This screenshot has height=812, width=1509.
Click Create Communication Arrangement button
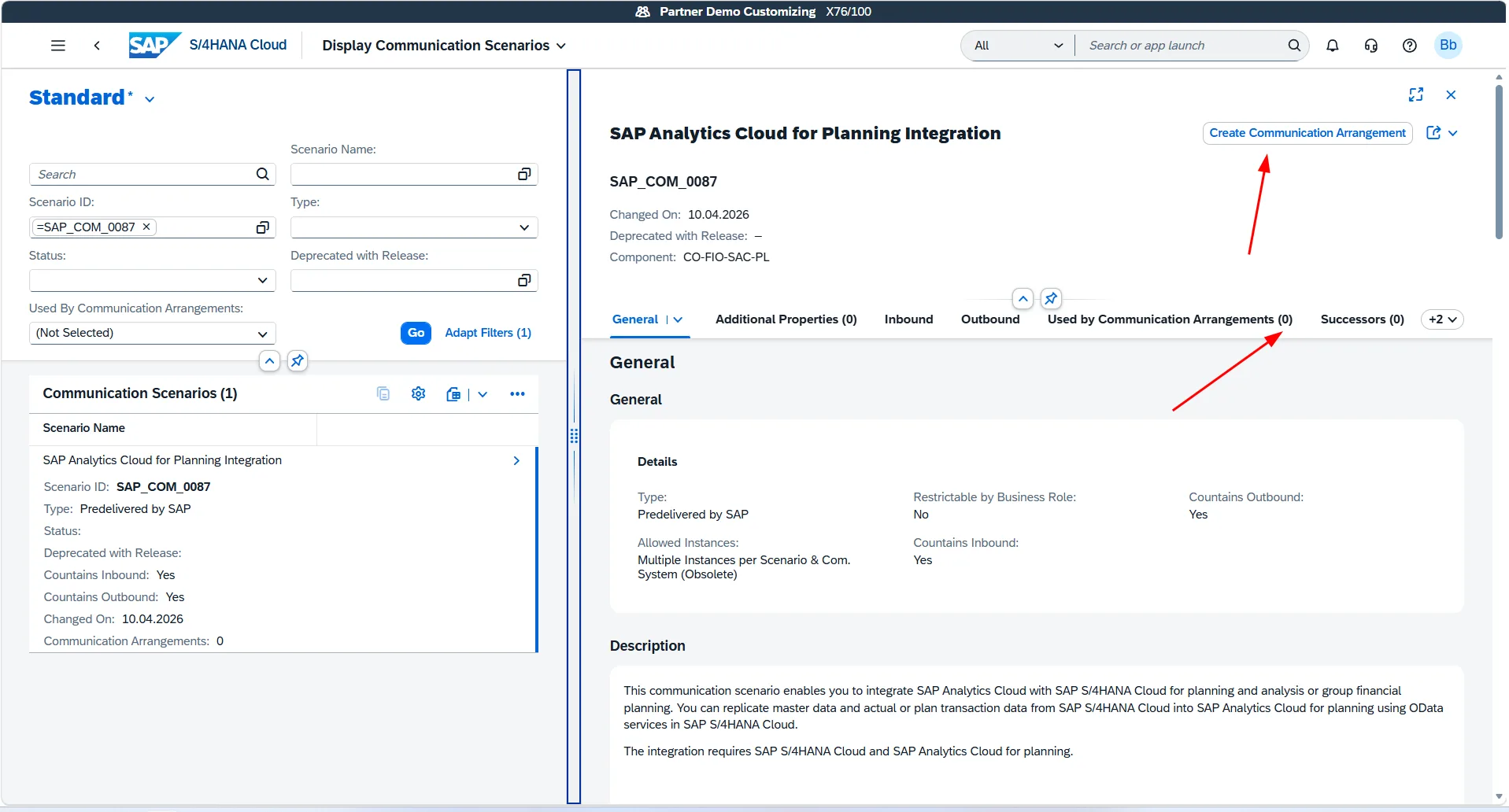pyautogui.click(x=1307, y=133)
